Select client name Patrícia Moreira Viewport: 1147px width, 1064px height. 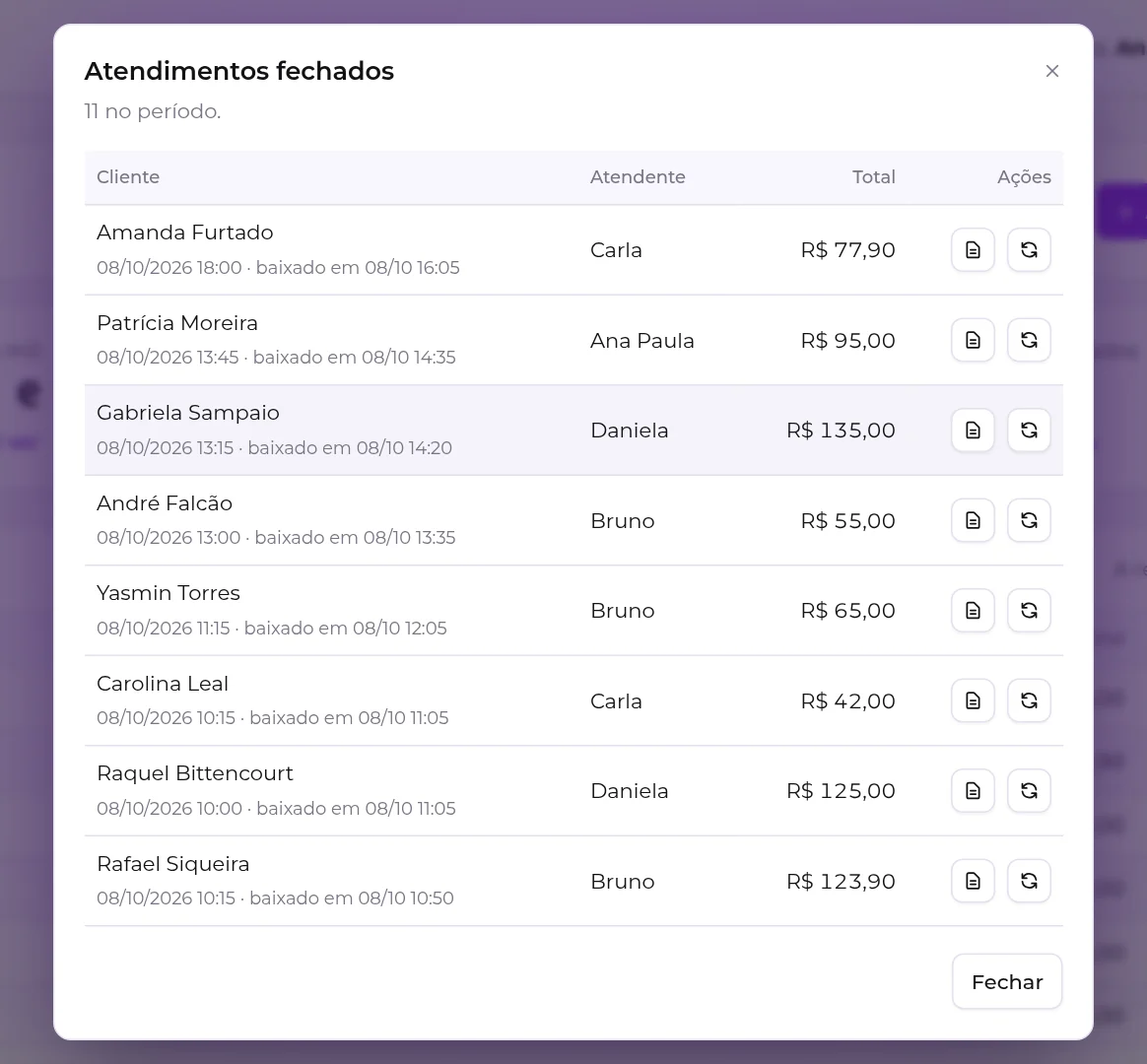click(x=177, y=322)
